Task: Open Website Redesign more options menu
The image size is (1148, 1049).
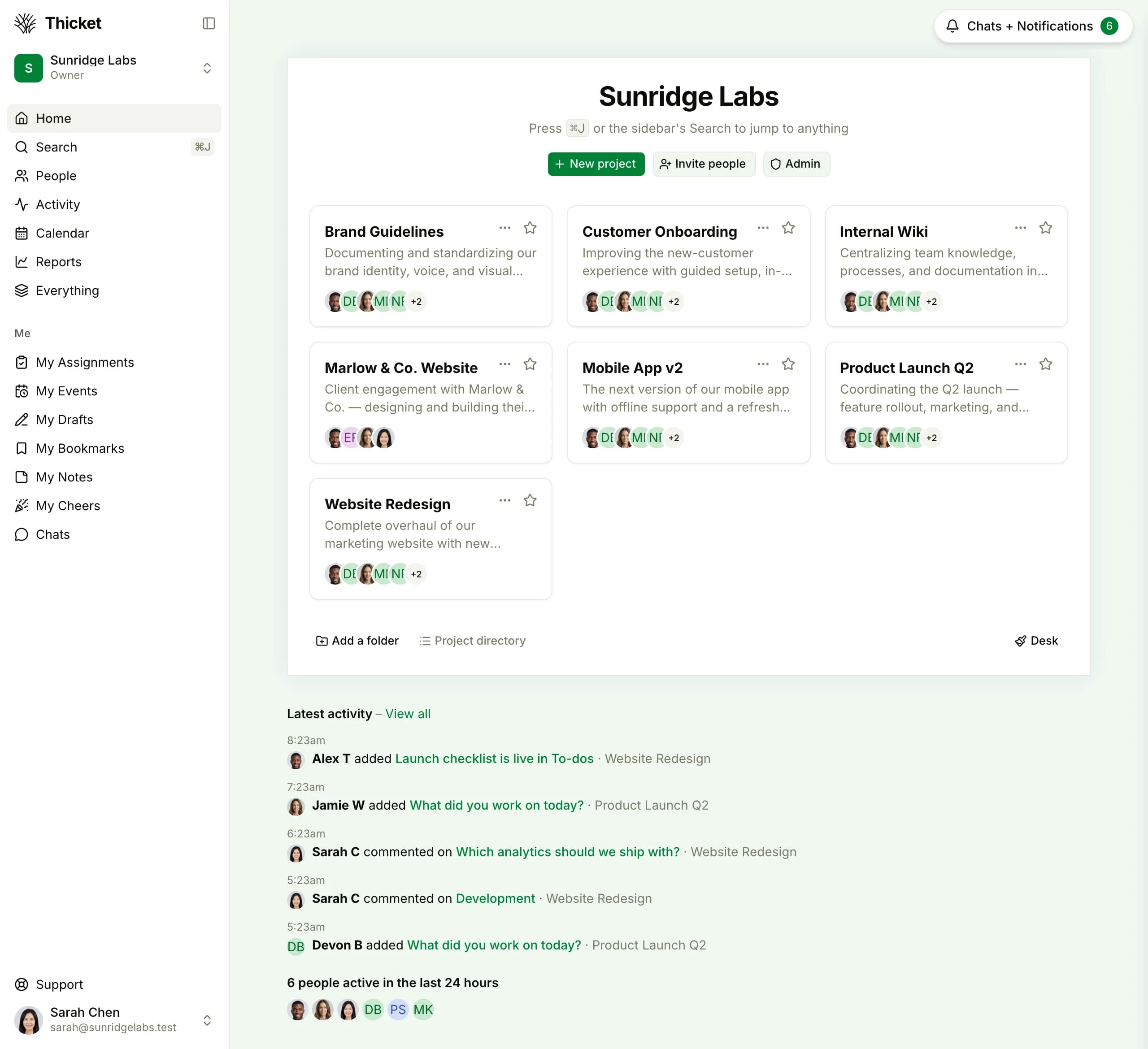Action: point(504,500)
